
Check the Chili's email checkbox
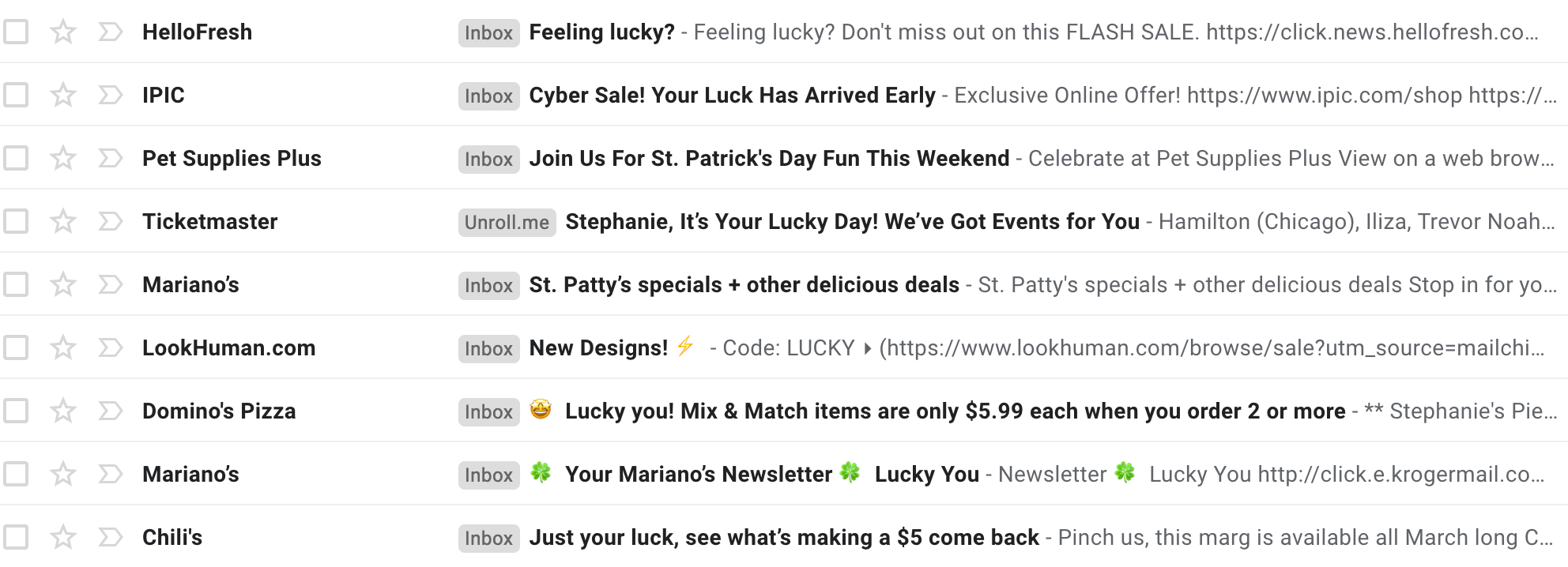click(x=16, y=538)
